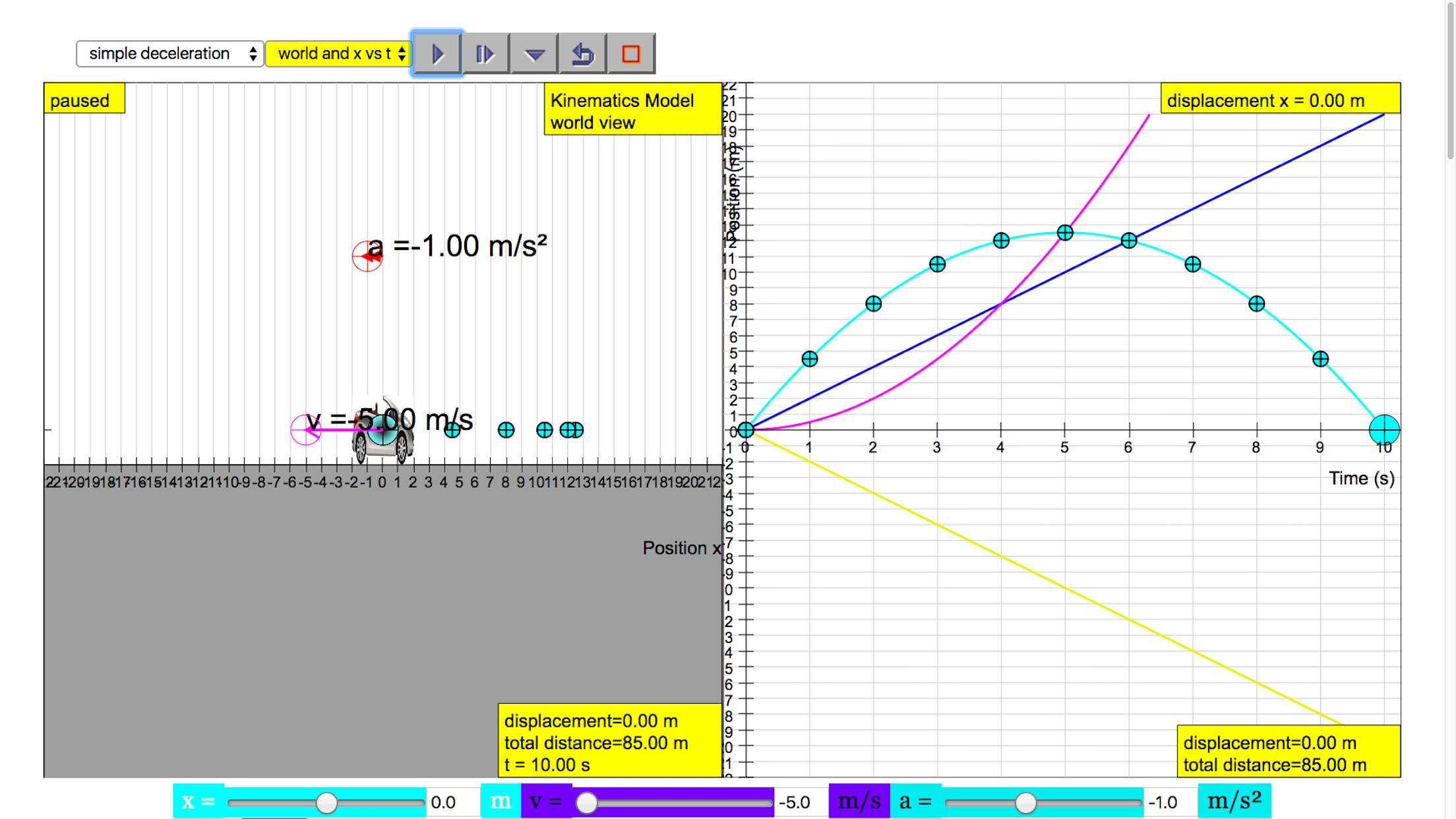The image size is (1456, 819).
Task: Click the graph data point at t=5 peak
Action: tap(1065, 233)
